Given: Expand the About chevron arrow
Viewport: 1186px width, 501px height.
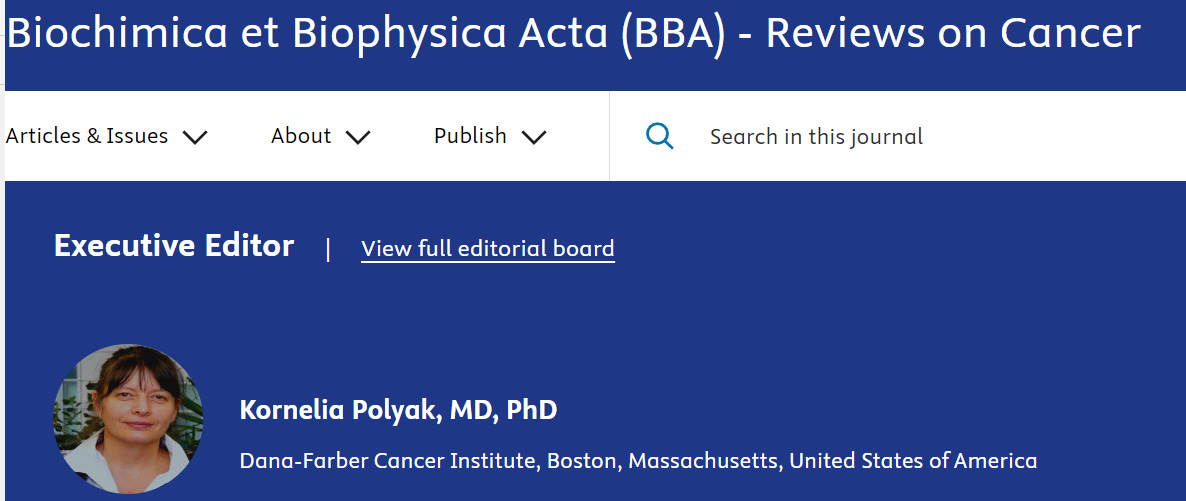Looking at the screenshot, I should (x=358, y=137).
